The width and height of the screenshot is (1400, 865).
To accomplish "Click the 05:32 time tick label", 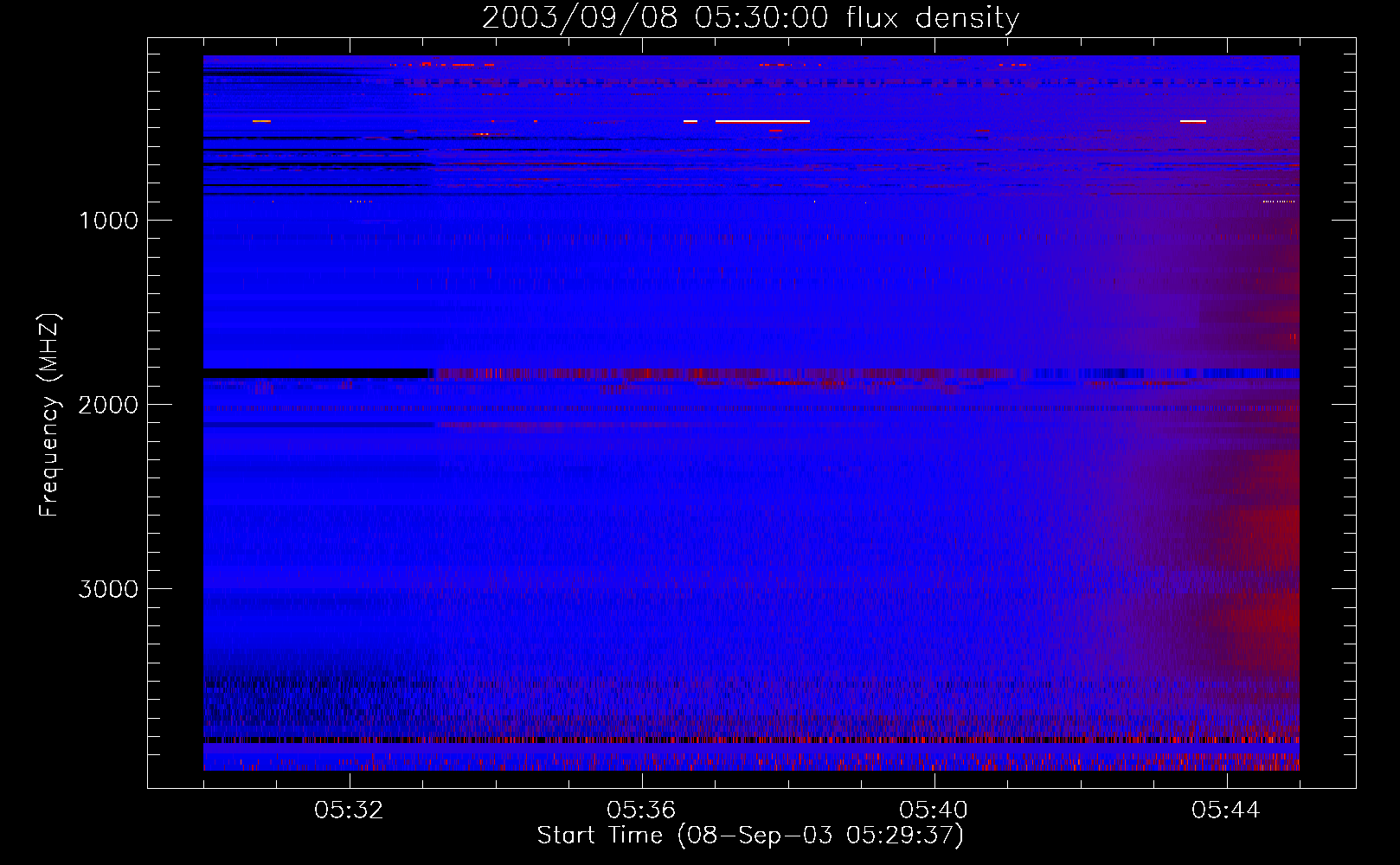I will pos(349,811).
